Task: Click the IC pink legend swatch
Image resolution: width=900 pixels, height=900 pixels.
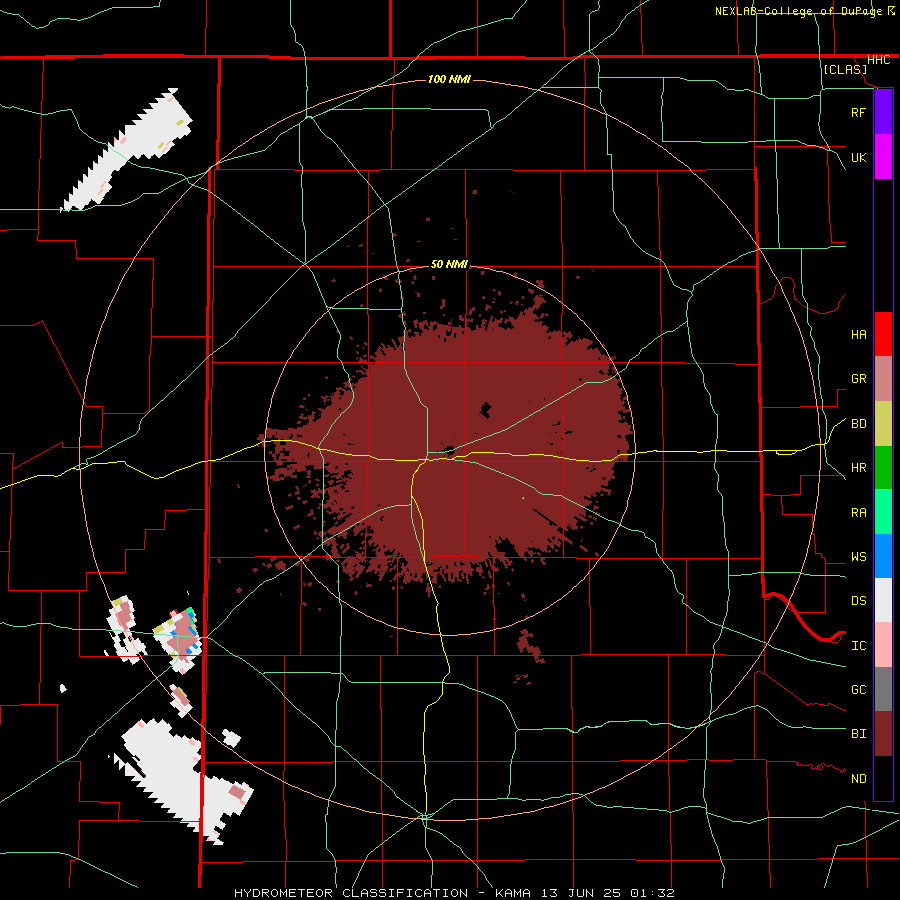Action: click(883, 645)
